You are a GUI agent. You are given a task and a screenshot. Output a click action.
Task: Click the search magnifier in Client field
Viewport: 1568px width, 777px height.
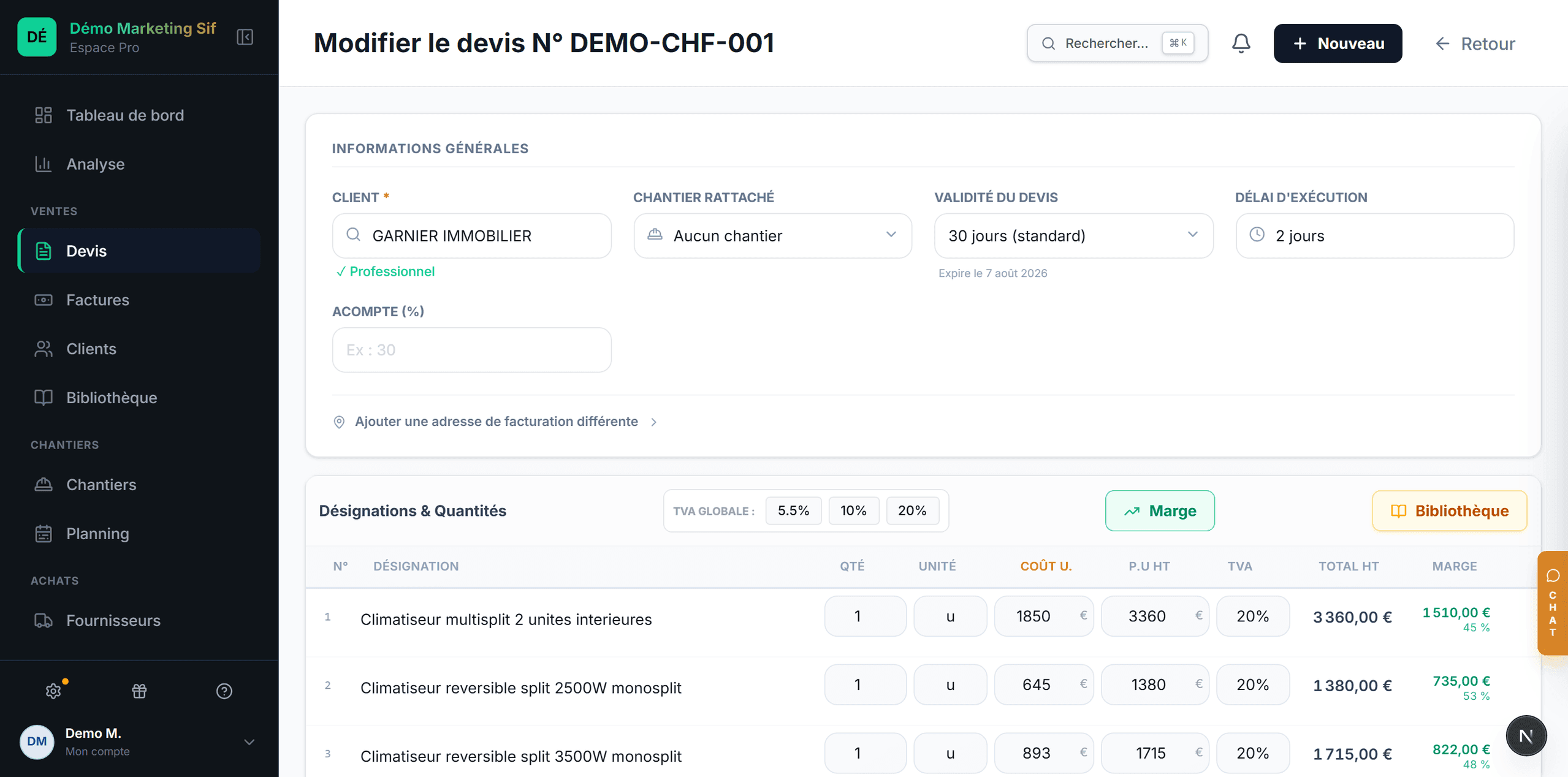click(354, 235)
